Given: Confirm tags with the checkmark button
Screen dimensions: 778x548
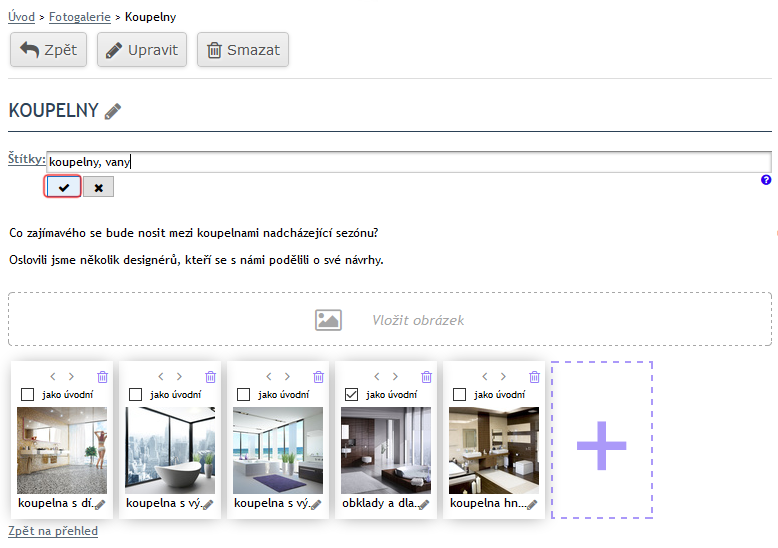Looking at the screenshot, I should (x=63, y=187).
